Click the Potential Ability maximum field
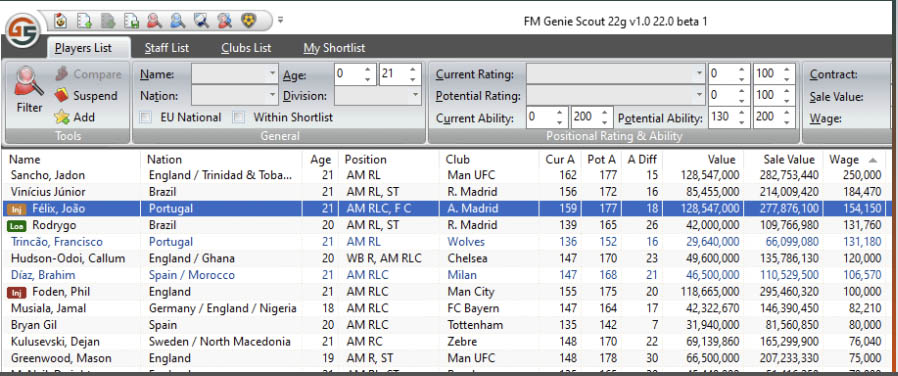898x376 pixels. (767, 117)
